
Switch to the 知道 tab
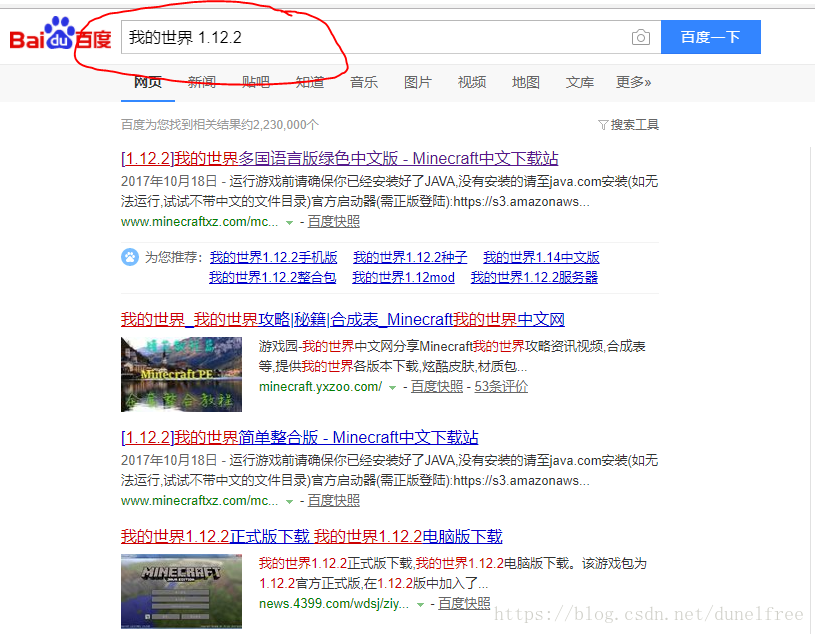coord(310,82)
